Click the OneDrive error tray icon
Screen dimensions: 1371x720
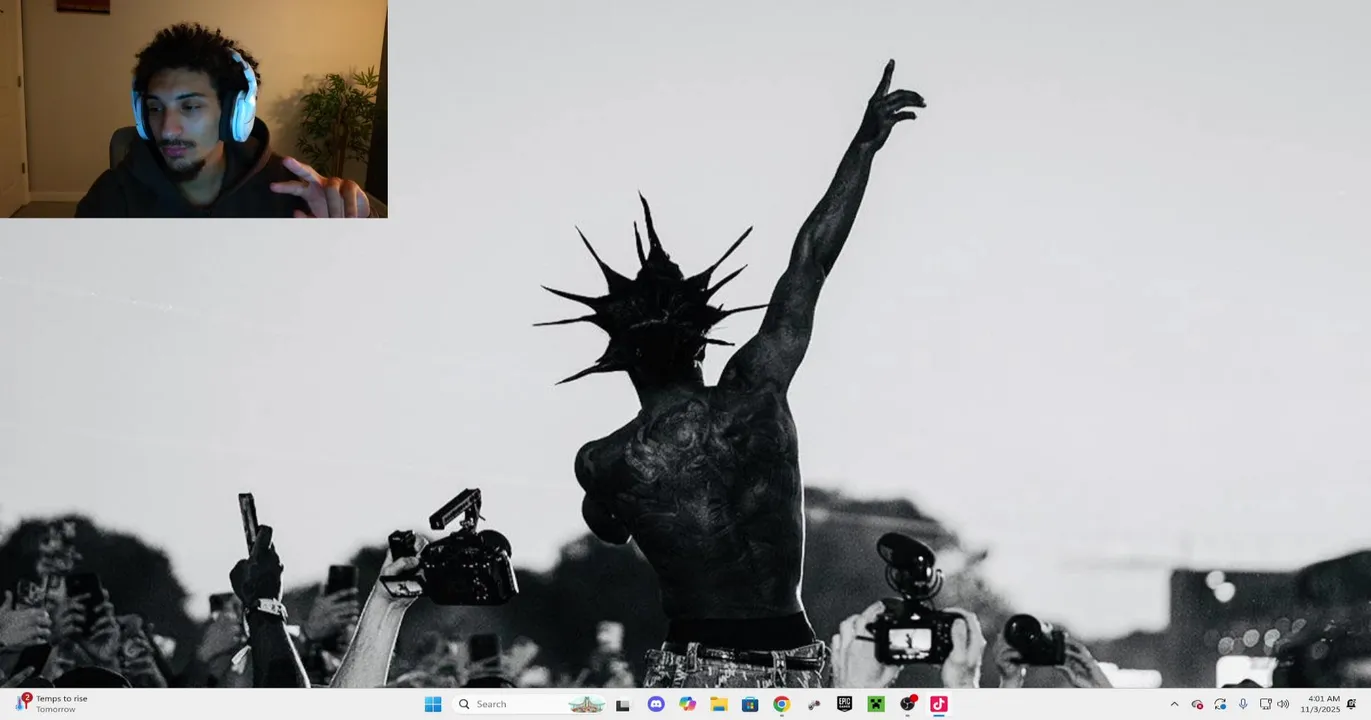pyautogui.click(x=1197, y=704)
